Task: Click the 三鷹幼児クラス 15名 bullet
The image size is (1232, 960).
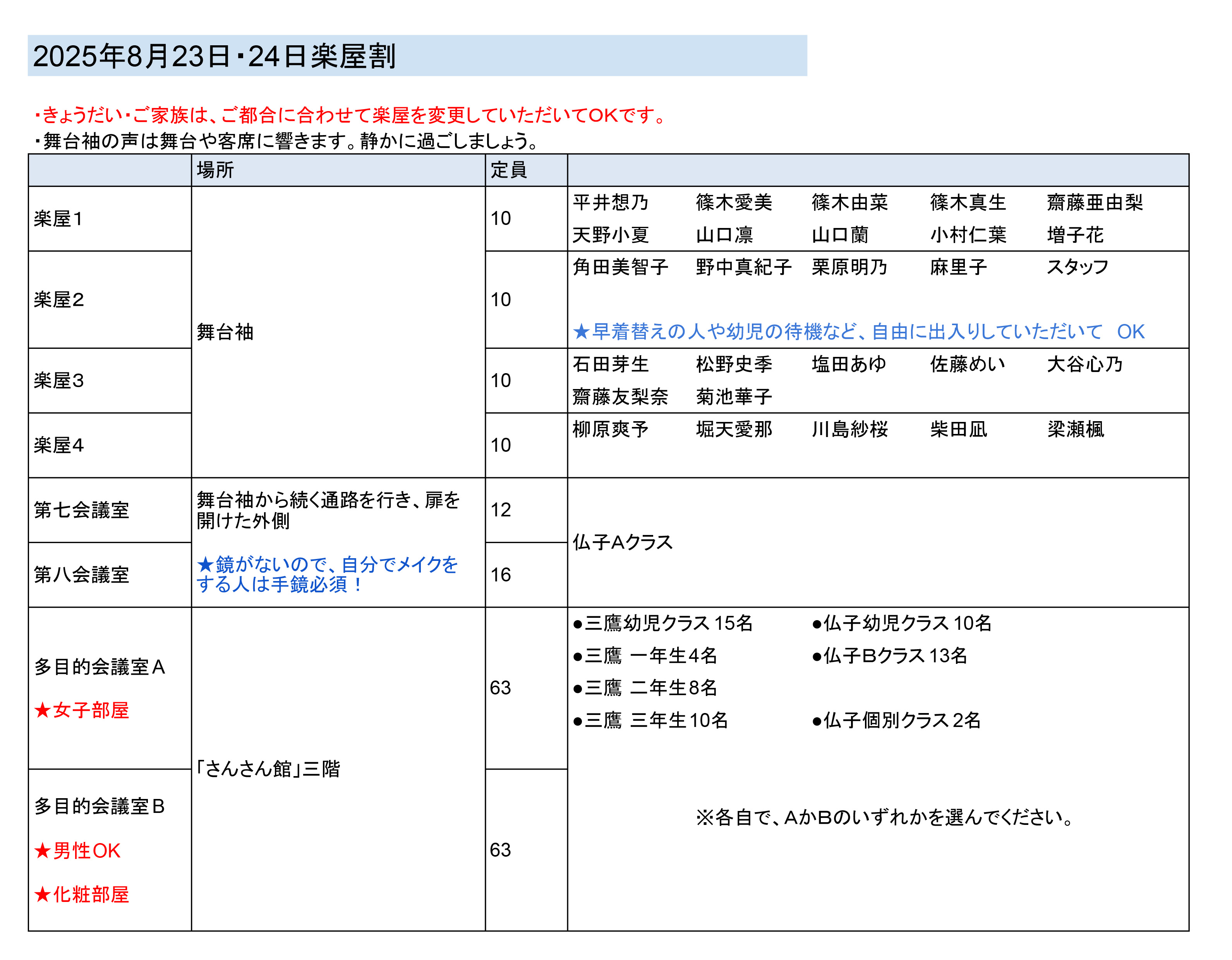Action: click(663, 623)
